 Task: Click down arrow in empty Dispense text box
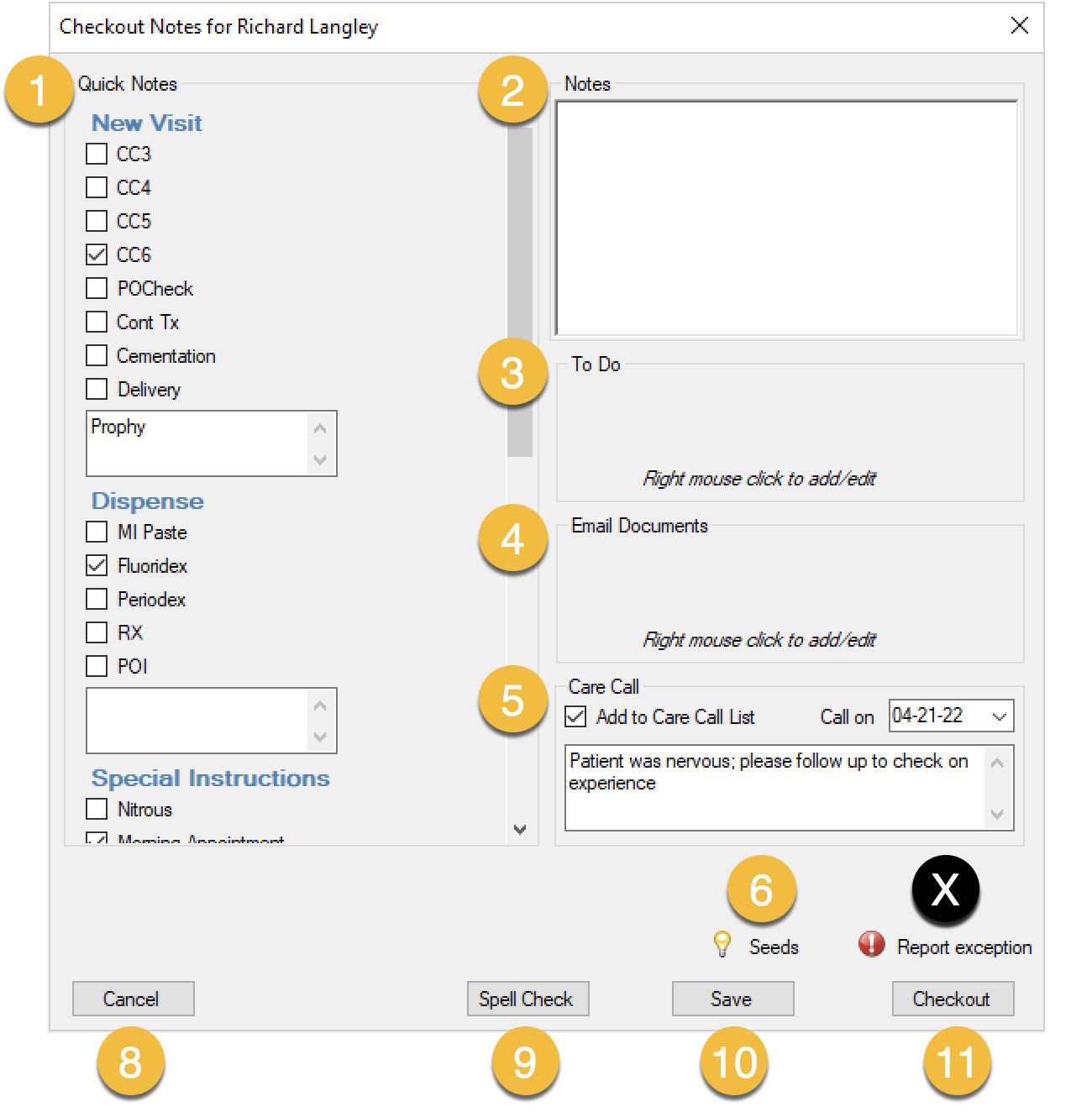pyautogui.click(x=320, y=737)
